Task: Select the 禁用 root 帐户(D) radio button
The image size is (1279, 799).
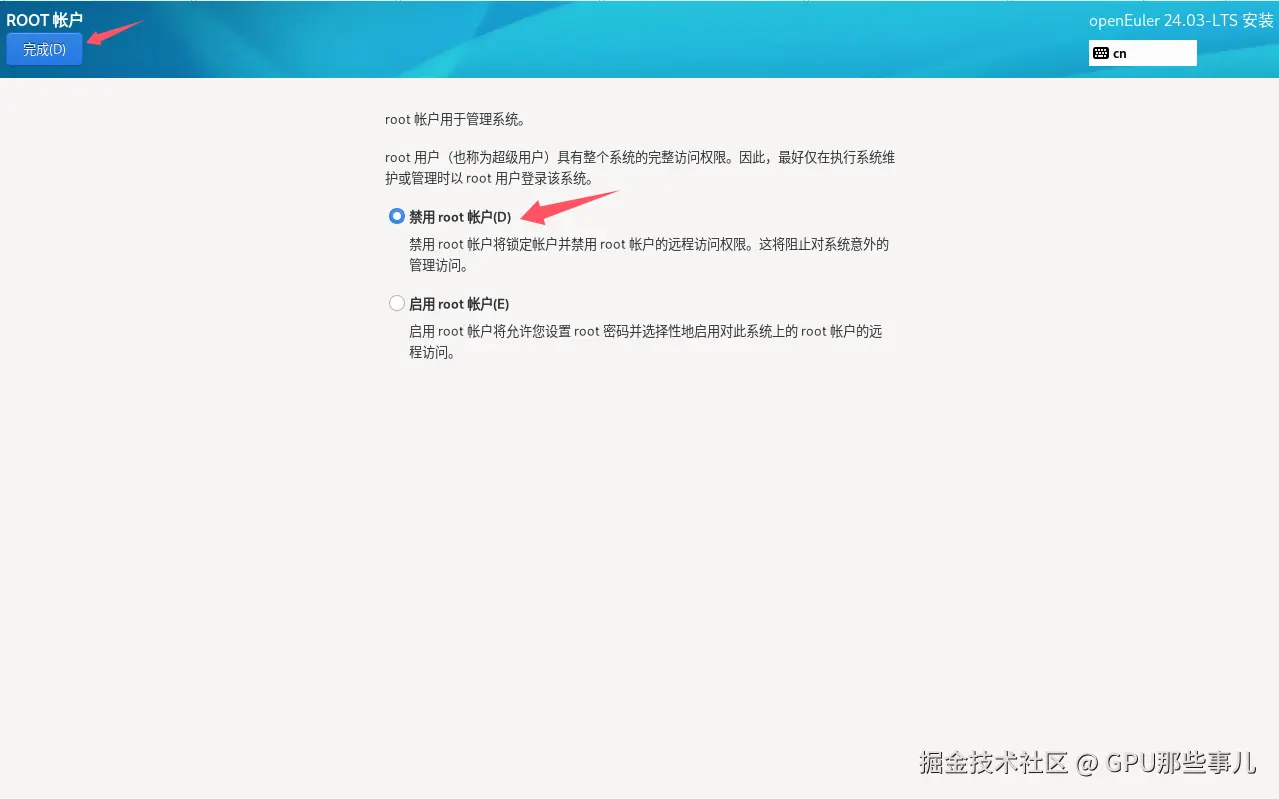Action: (x=397, y=217)
